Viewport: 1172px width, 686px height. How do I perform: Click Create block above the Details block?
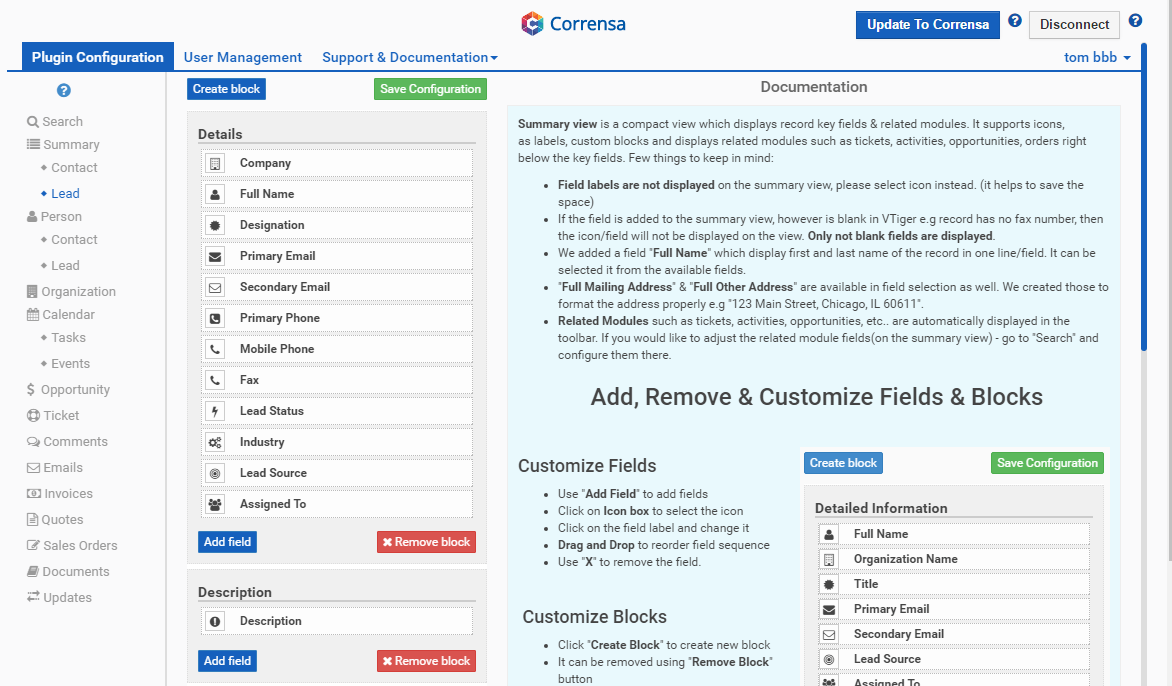click(x=226, y=89)
